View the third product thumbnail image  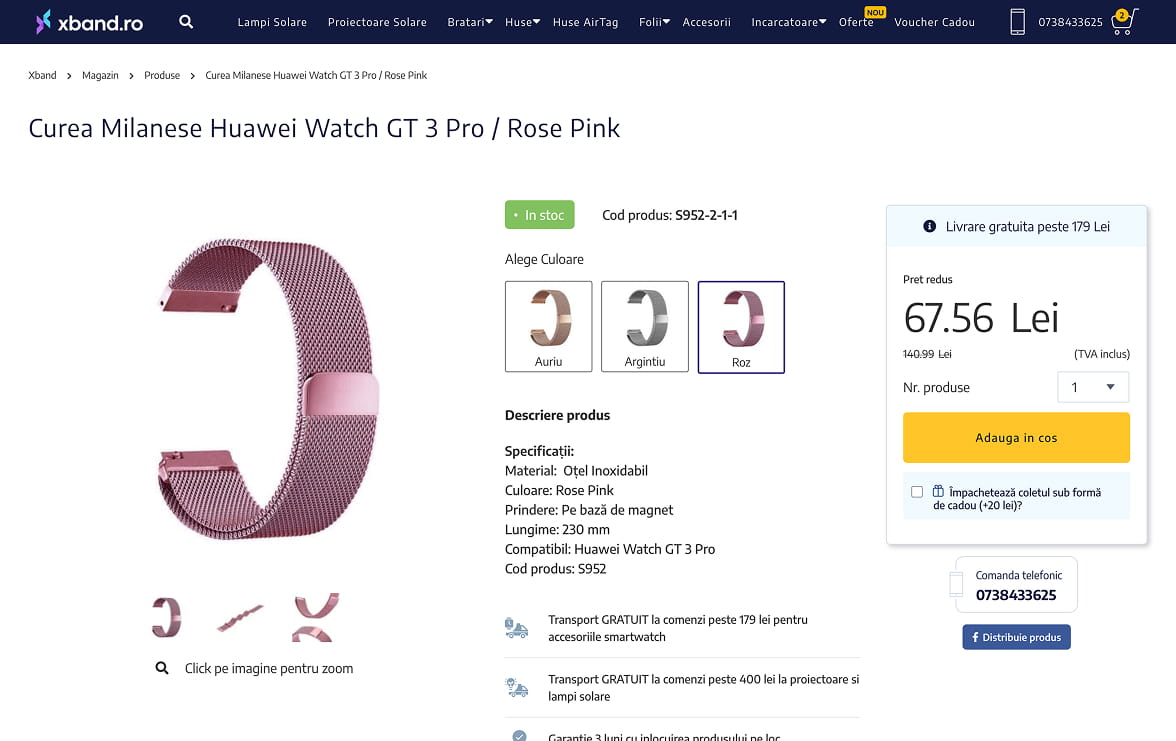315,617
